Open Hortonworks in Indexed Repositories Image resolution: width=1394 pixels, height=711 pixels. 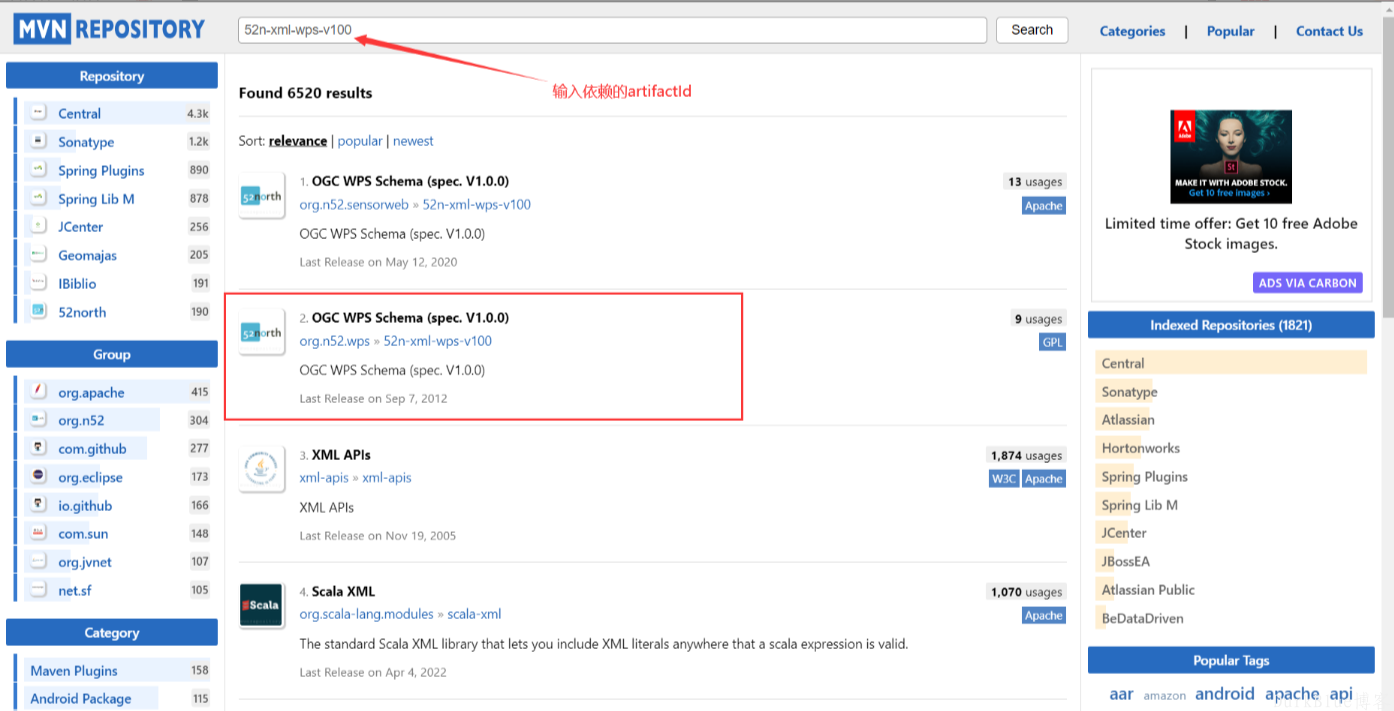[x=1141, y=448]
